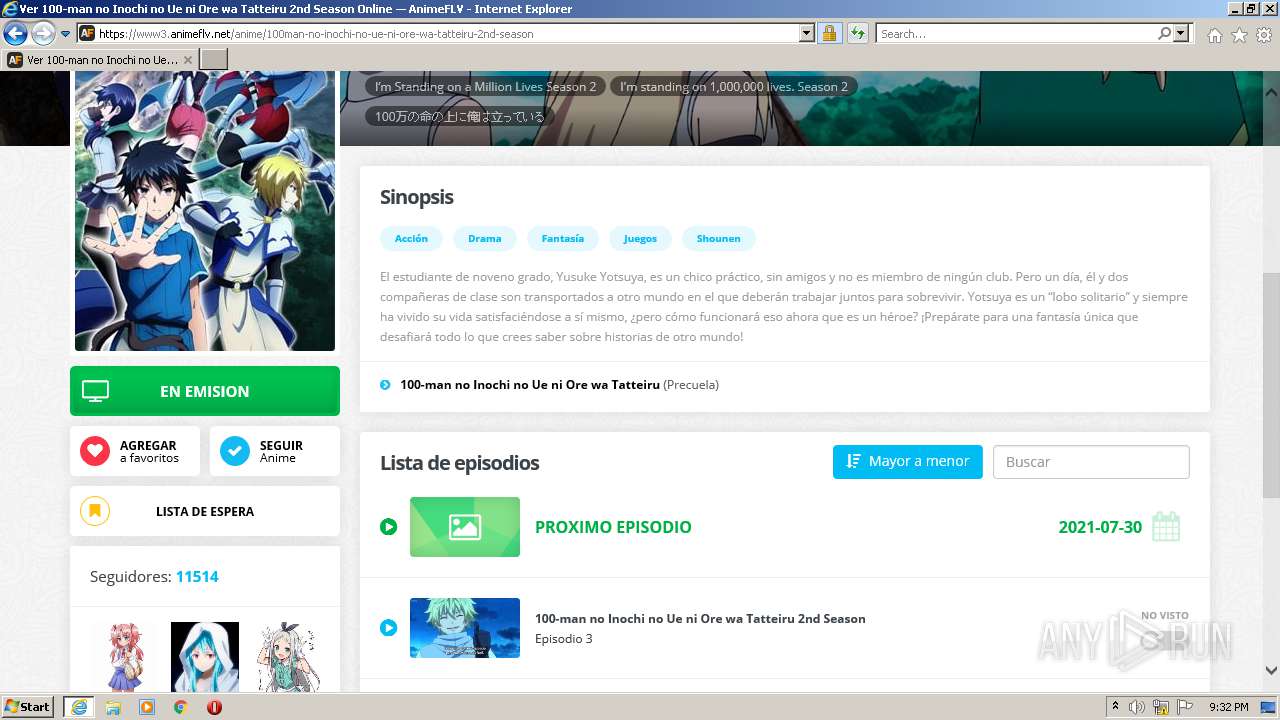
Task: Open the media player taskbar icon
Action: (x=147, y=707)
